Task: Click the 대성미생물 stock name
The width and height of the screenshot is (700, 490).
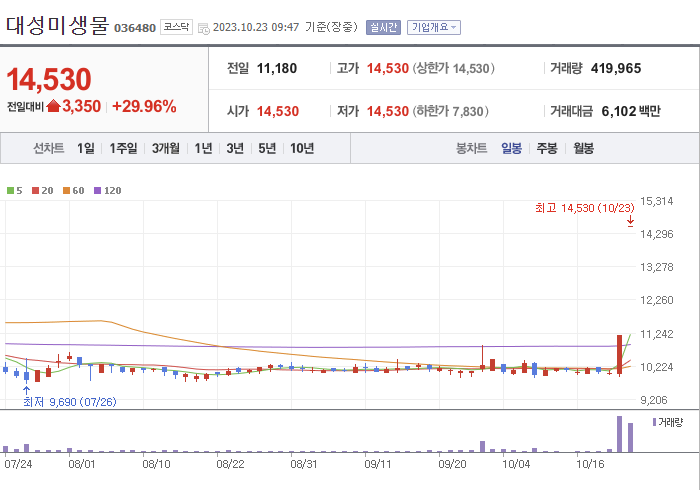Action: click(x=57, y=25)
